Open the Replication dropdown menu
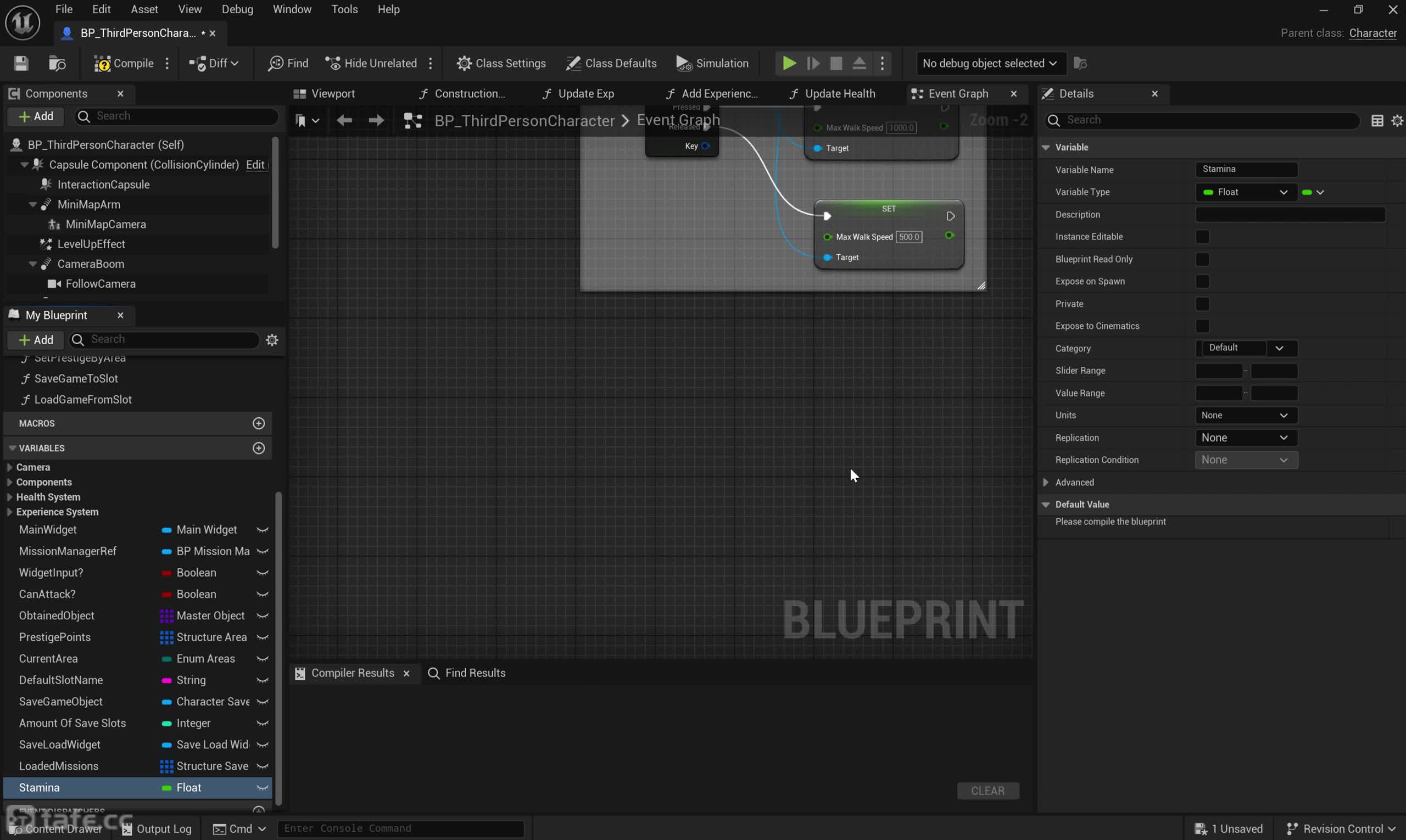This screenshot has height=840, width=1406. coord(1244,437)
